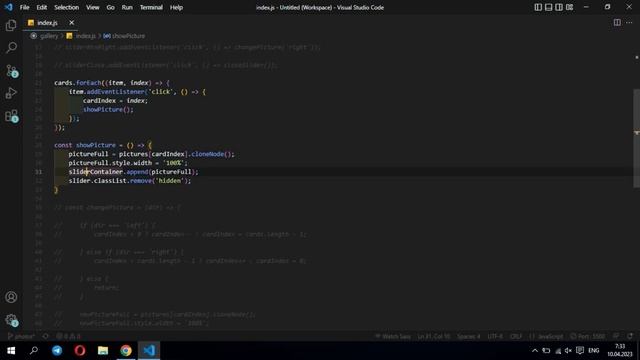The image size is (640, 360).
Task: Open errors and warnings count in status bar
Action: [x=68, y=337]
